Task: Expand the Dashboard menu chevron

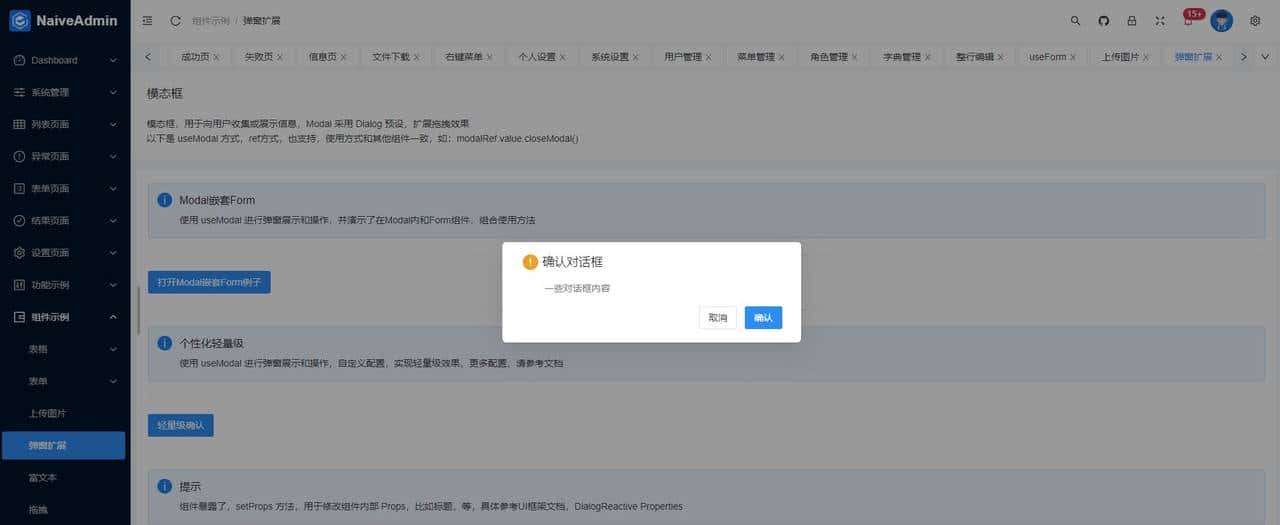Action: (113, 60)
